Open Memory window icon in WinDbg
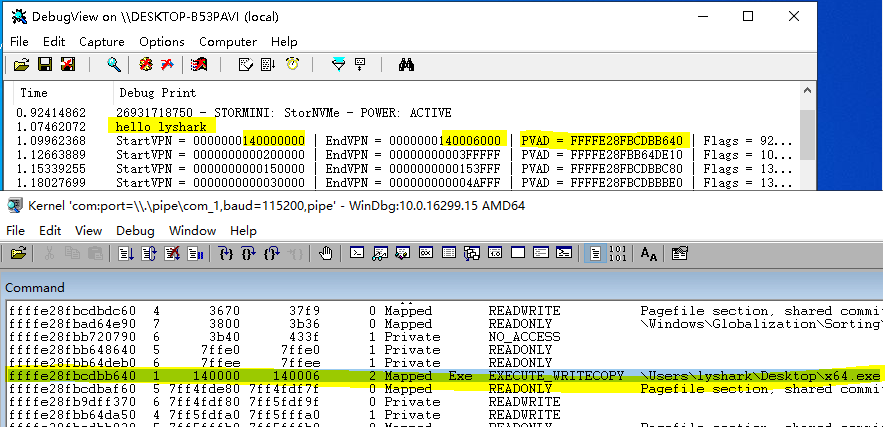This screenshot has height=427, width=885. click(449, 253)
